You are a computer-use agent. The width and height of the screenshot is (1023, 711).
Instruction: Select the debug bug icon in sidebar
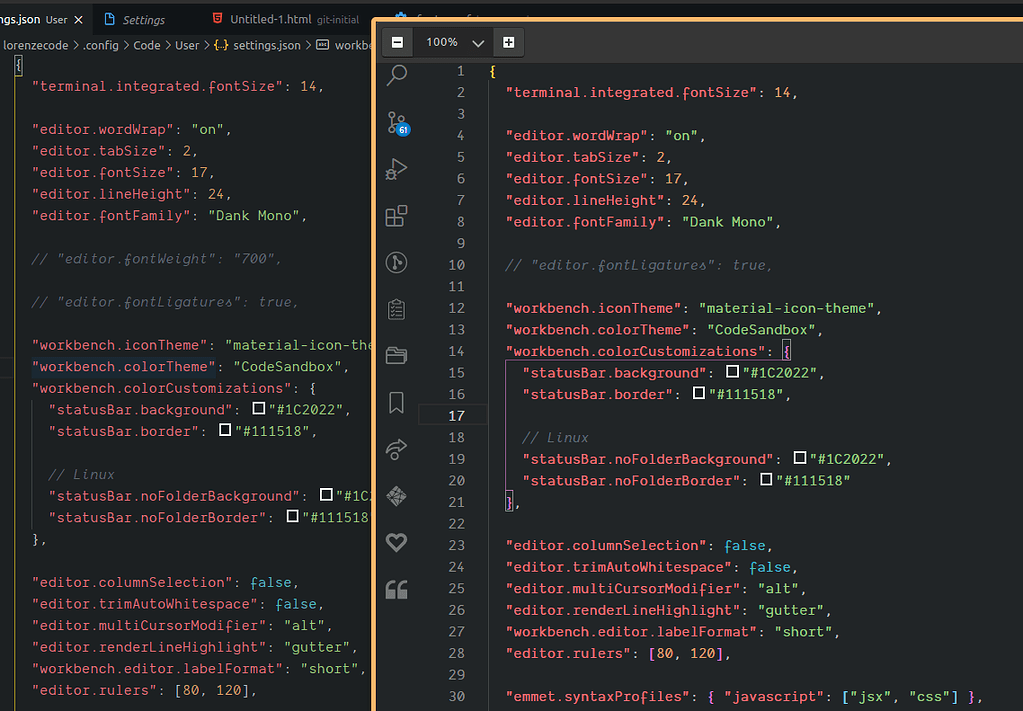396,168
